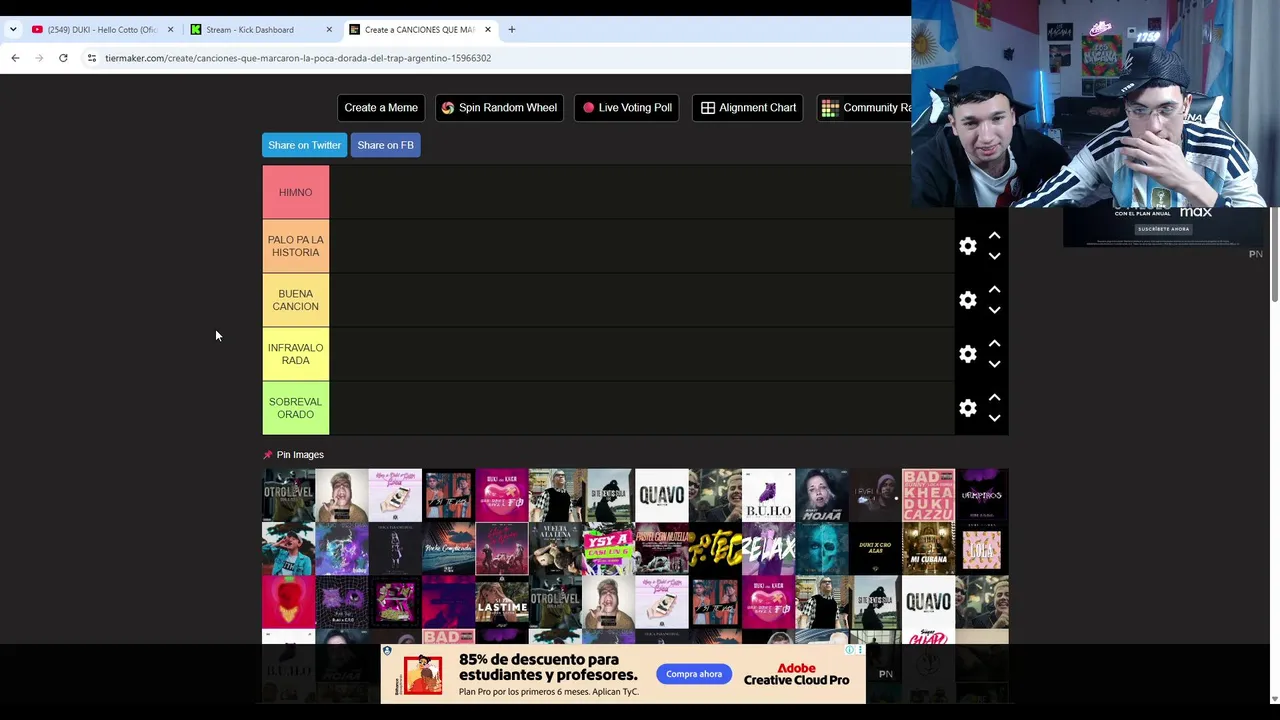This screenshot has height=720, width=1280.
Task: Close the Stream - Kick Dashboard tab
Action: click(329, 30)
